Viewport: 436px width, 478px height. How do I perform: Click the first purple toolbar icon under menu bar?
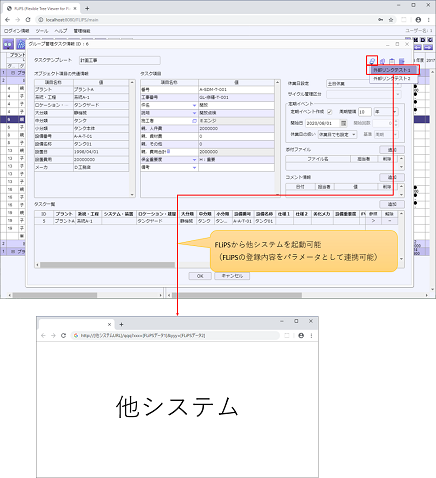tap(8, 44)
